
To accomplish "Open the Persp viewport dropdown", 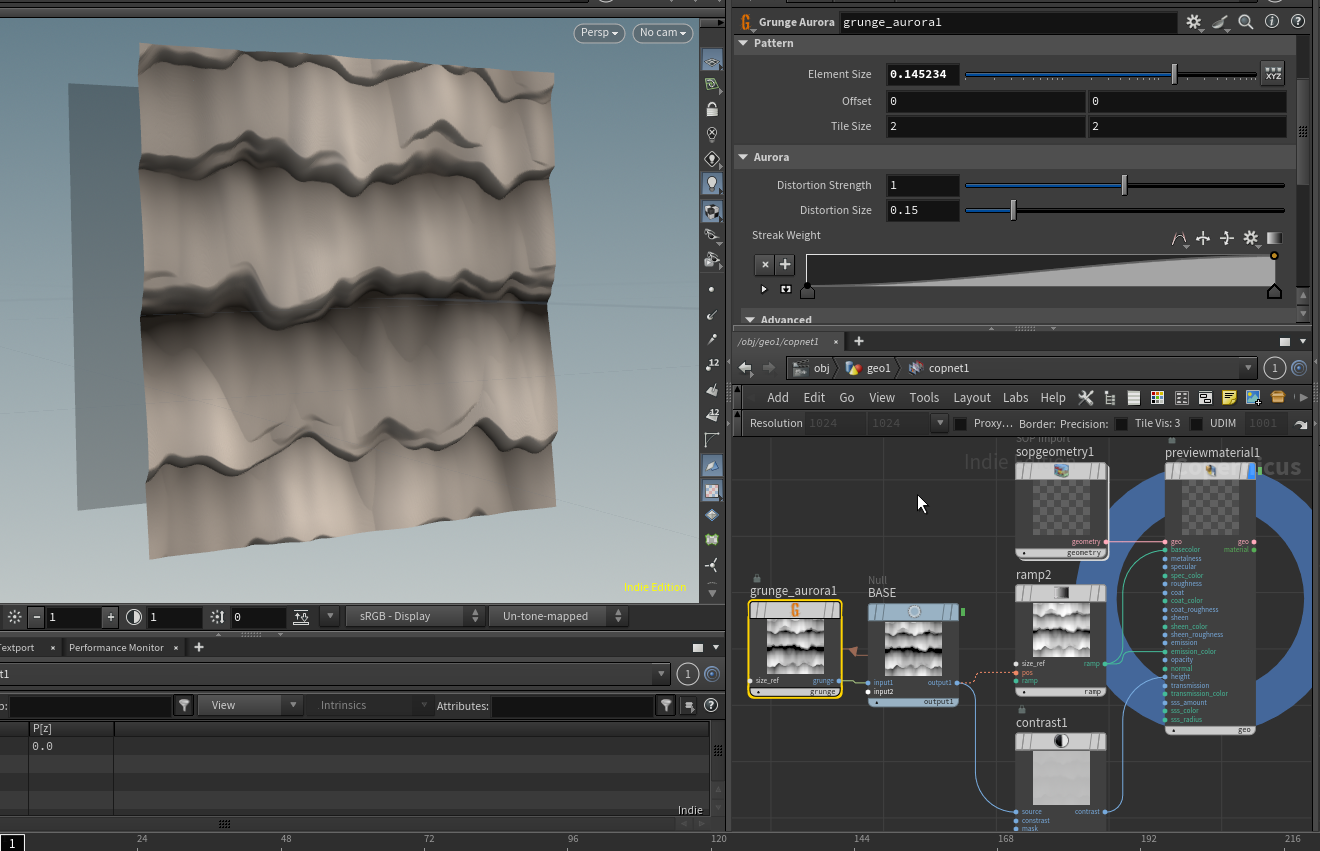I will coord(600,33).
